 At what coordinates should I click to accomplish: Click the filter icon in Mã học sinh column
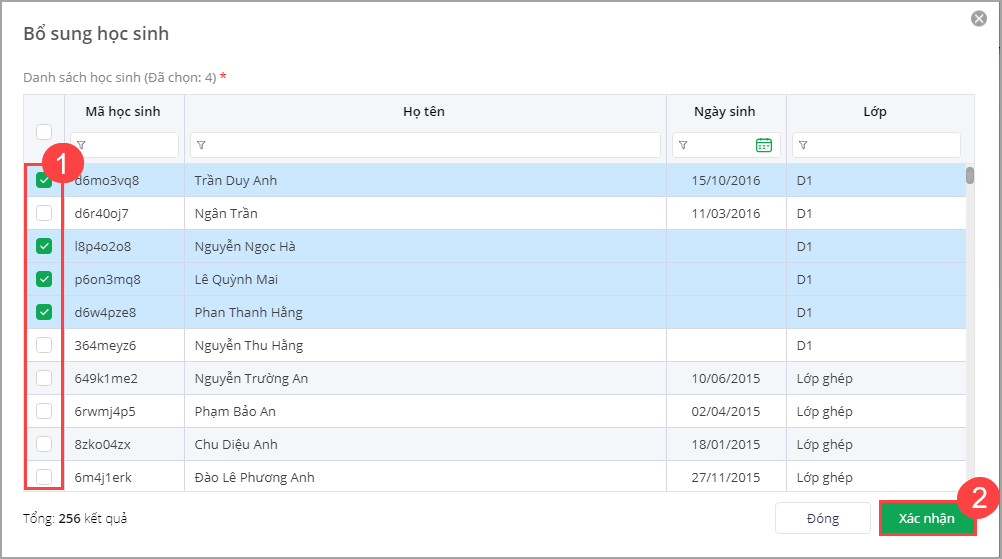coord(81,145)
